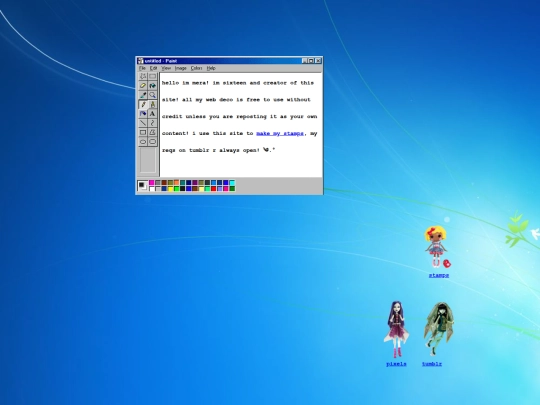Click the green-haired doll above tumblr
The width and height of the screenshot is (540, 405).
[438, 329]
